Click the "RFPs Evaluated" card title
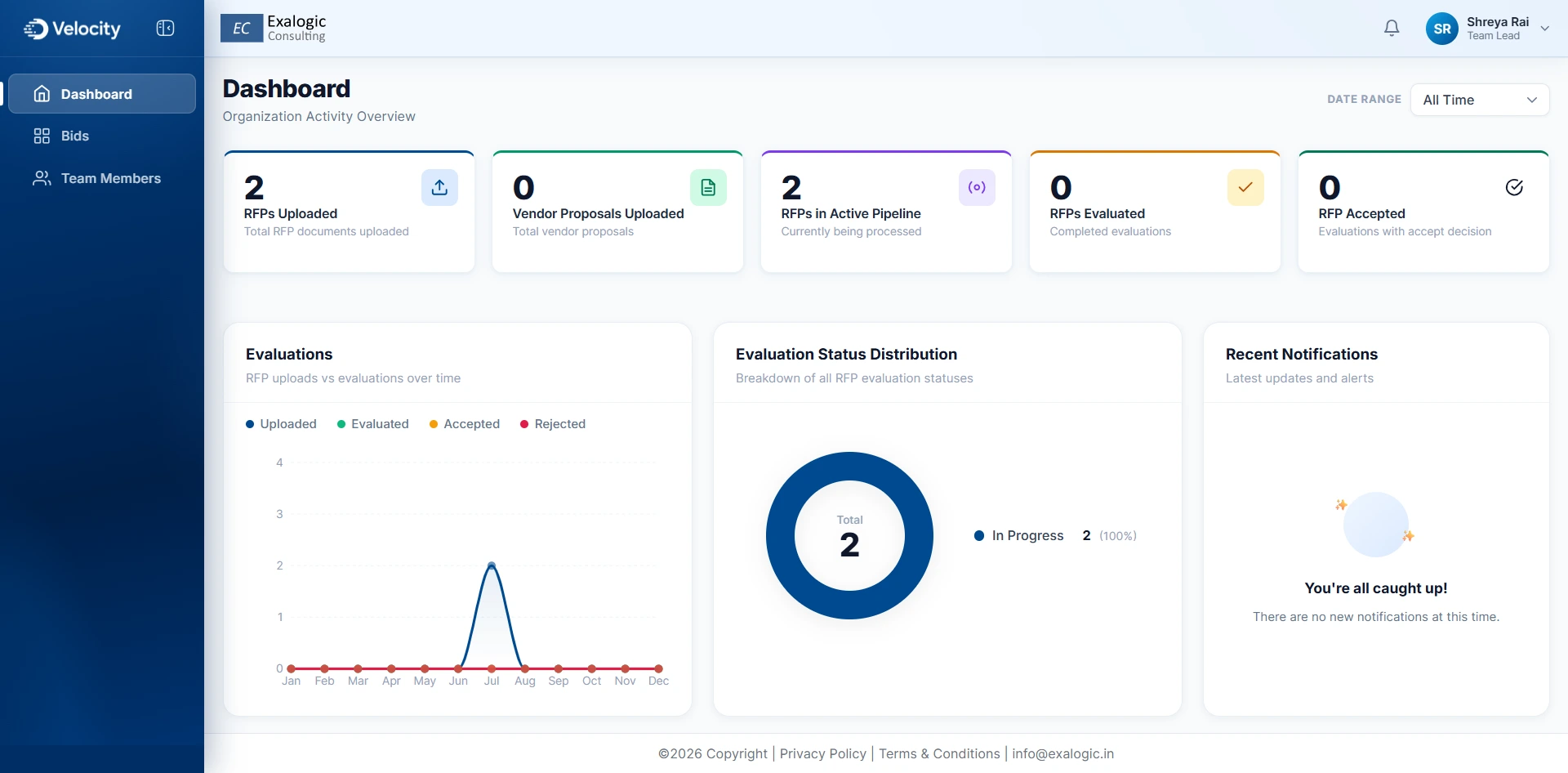 (x=1098, y=213)
